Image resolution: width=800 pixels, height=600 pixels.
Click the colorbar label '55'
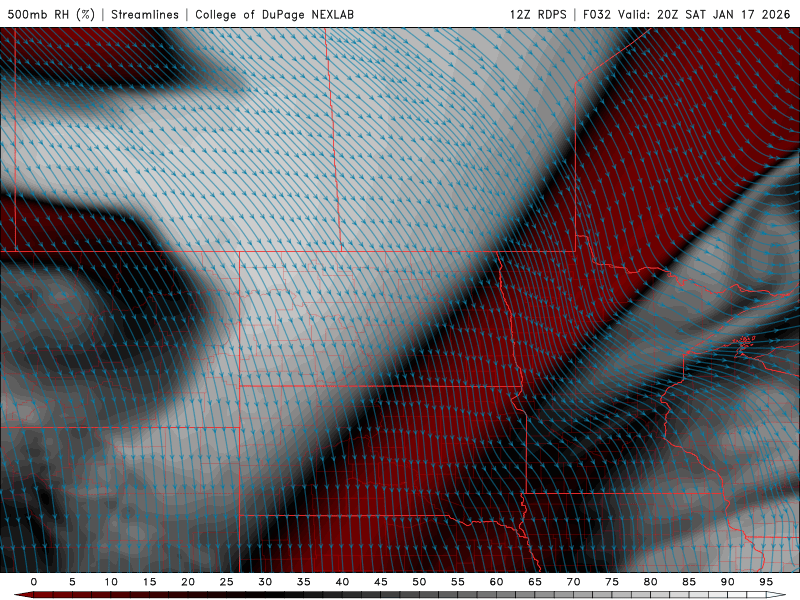458,582
